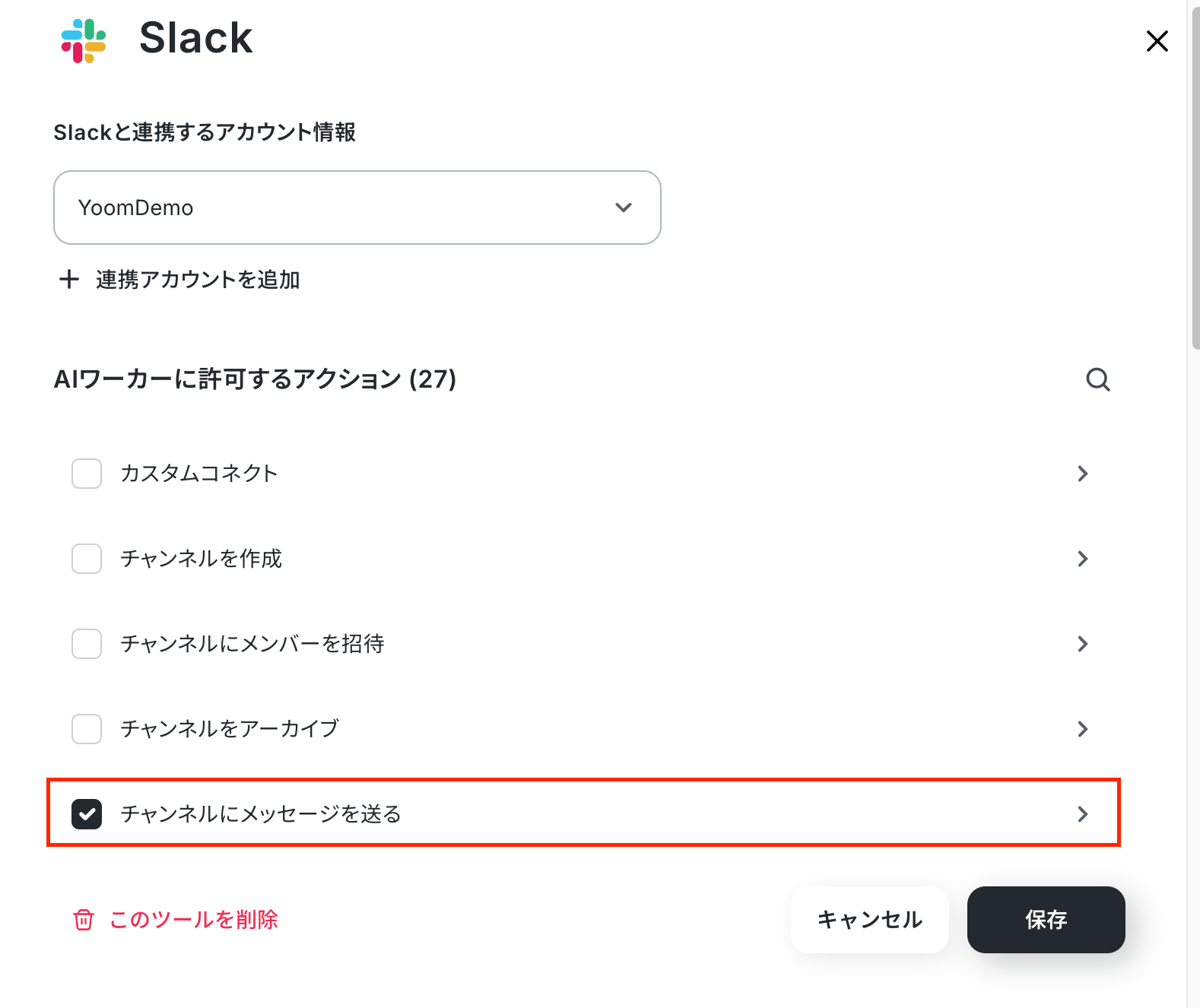The height and width of the screenshot is (1008, 1200).
Task: Tick the チャンネルにメンバーを招待 checkbox
Action: 87,644
